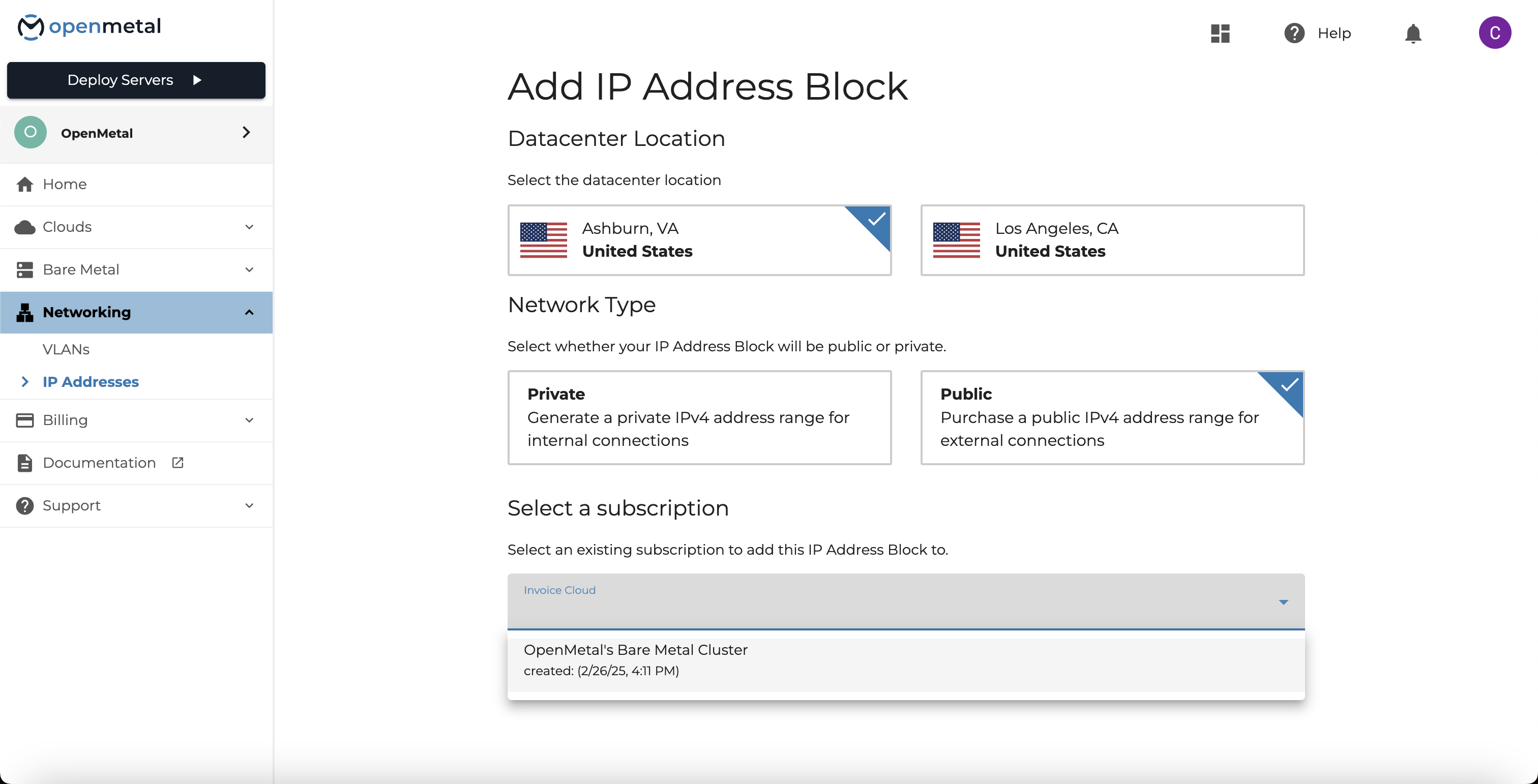Open the VLANs menu item

(66, 349)
